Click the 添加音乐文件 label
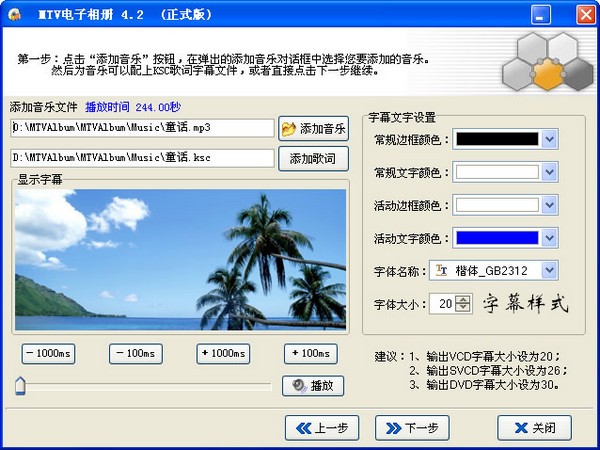600x450 pixels. 44,107
